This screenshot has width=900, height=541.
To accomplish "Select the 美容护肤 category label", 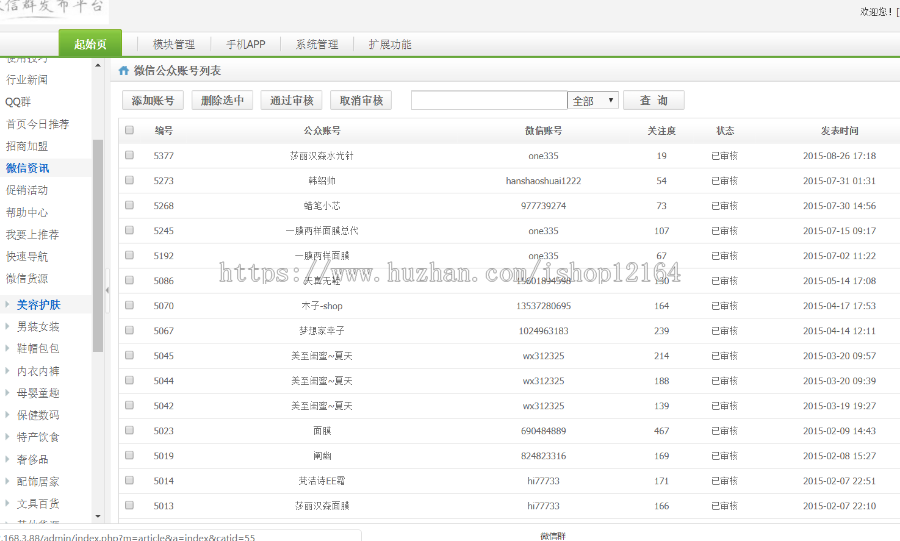I will [38, 305].
